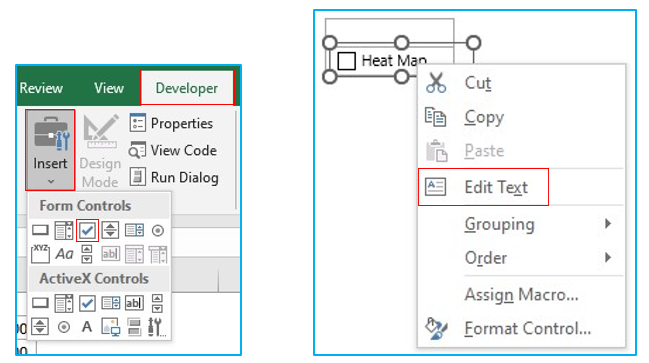The height and width of the screenshot is (363, 649).
Task: Tick the Heat Map checkbox
Action: pos(346,61)
